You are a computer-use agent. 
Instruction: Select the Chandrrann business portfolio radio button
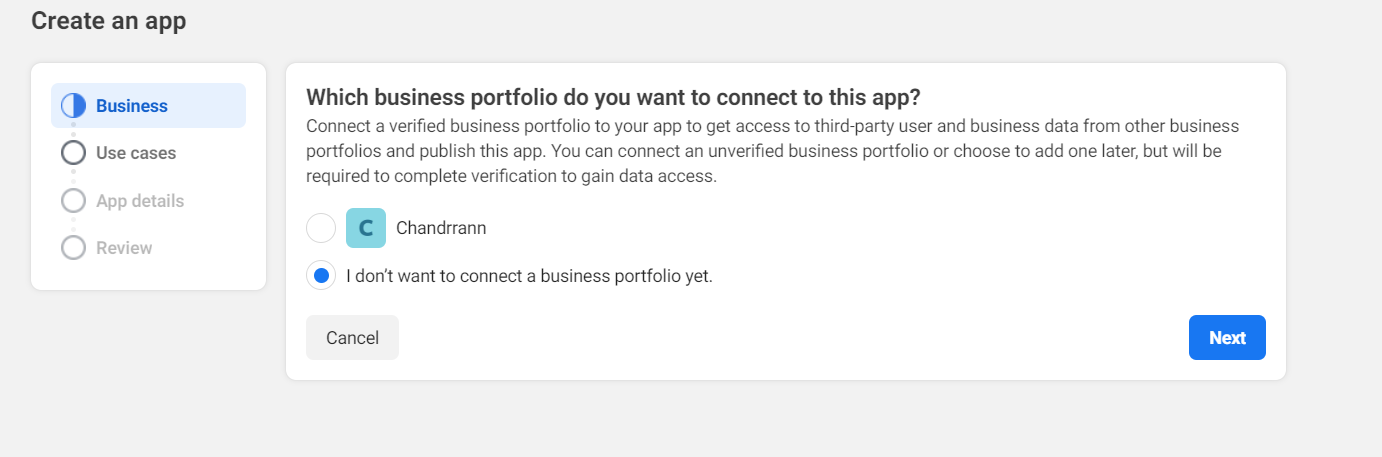click(321, 228)
